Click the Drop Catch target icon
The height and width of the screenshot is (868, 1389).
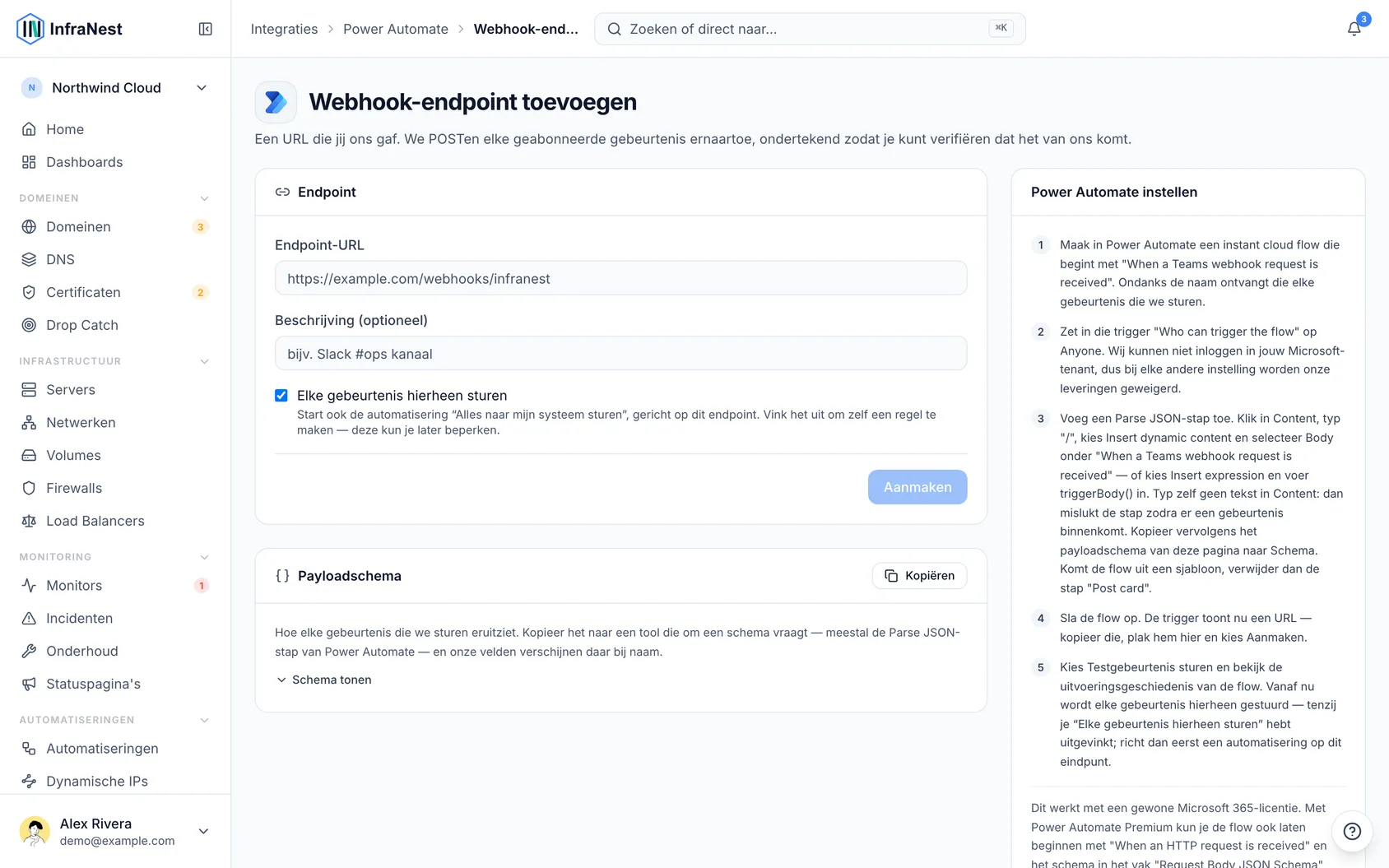pos(29,325)
